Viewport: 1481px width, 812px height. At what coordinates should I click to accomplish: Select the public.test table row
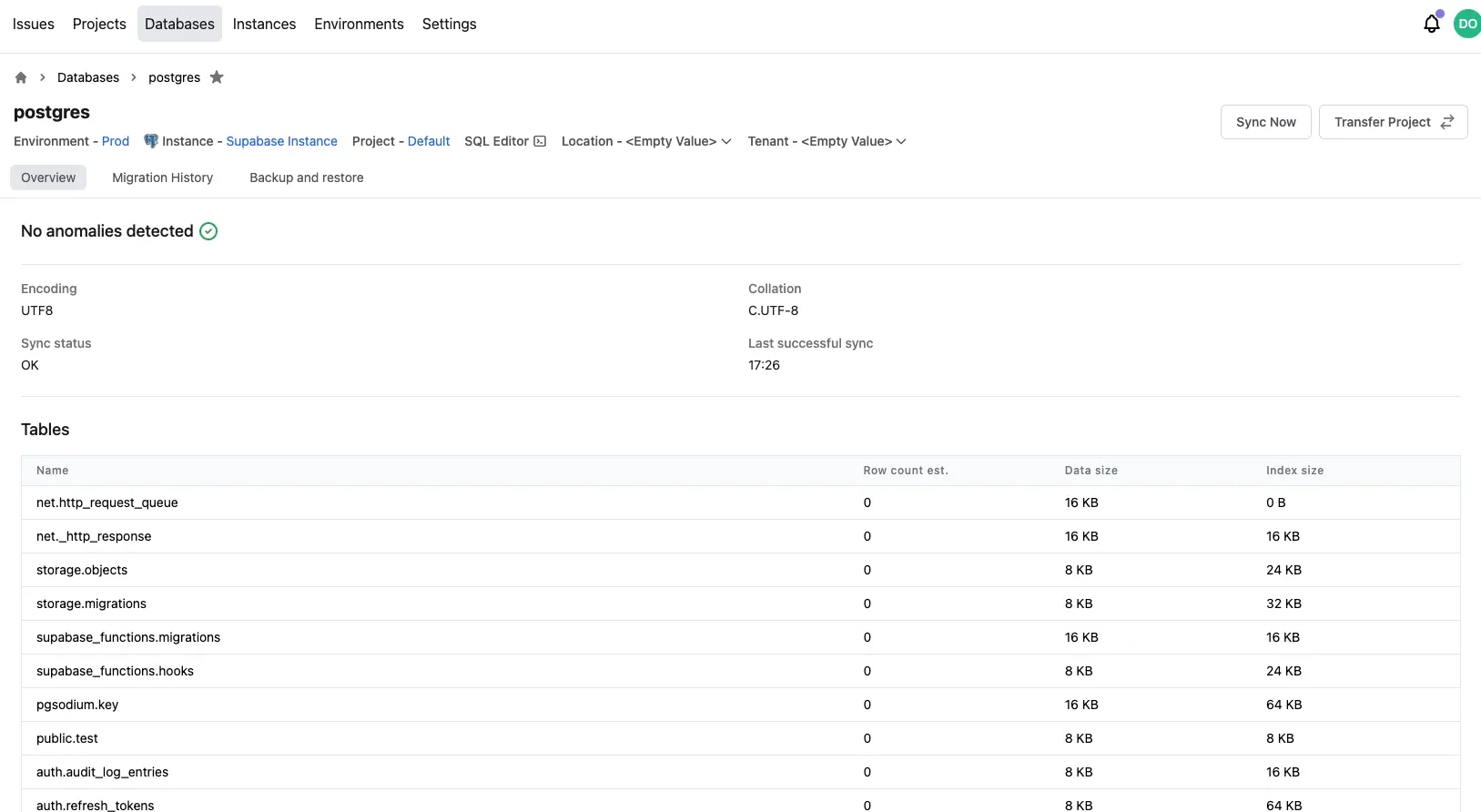click(x=741, y=738)
